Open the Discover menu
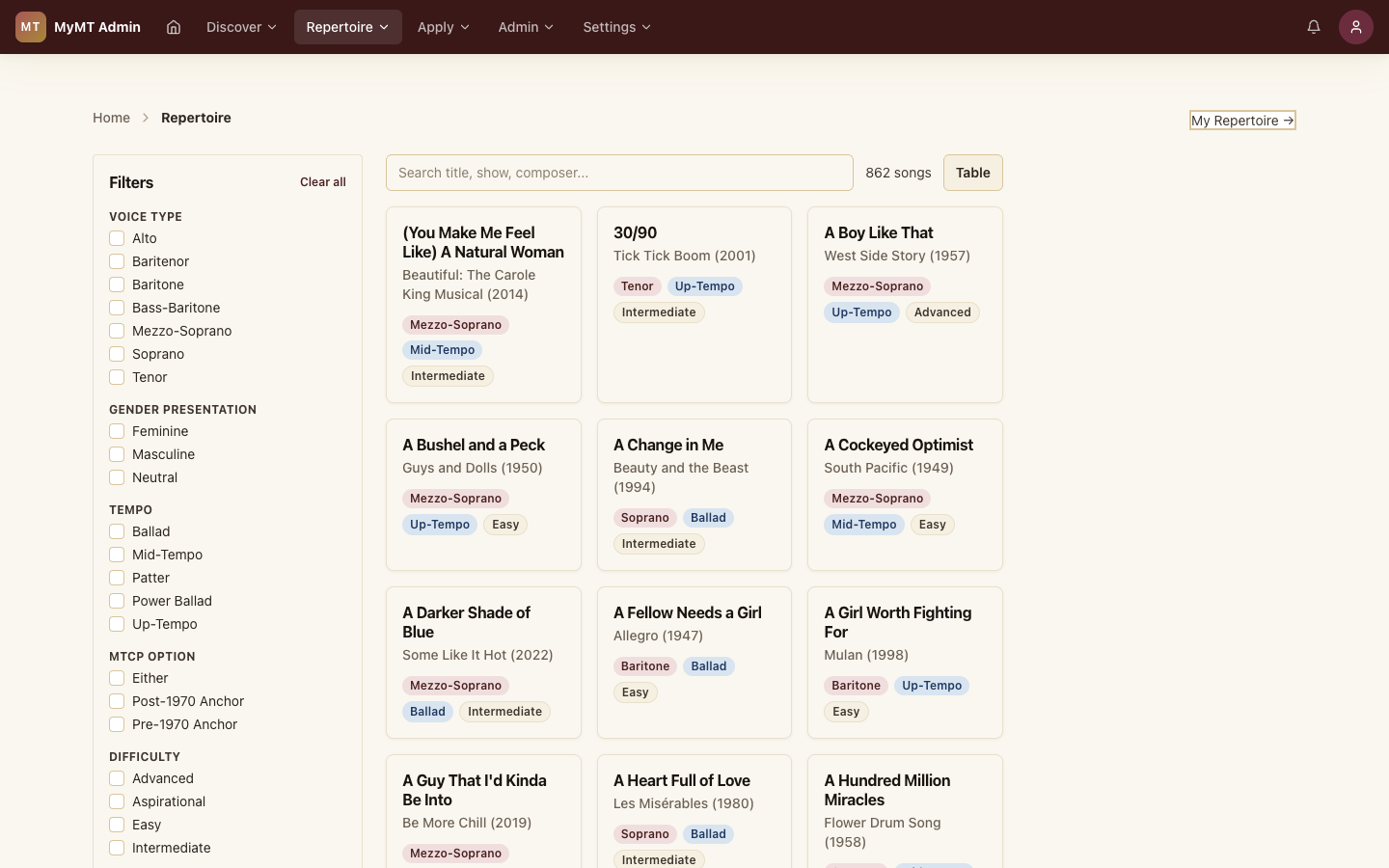Viewport: 1389px width, 868px height. click(241, 27)
